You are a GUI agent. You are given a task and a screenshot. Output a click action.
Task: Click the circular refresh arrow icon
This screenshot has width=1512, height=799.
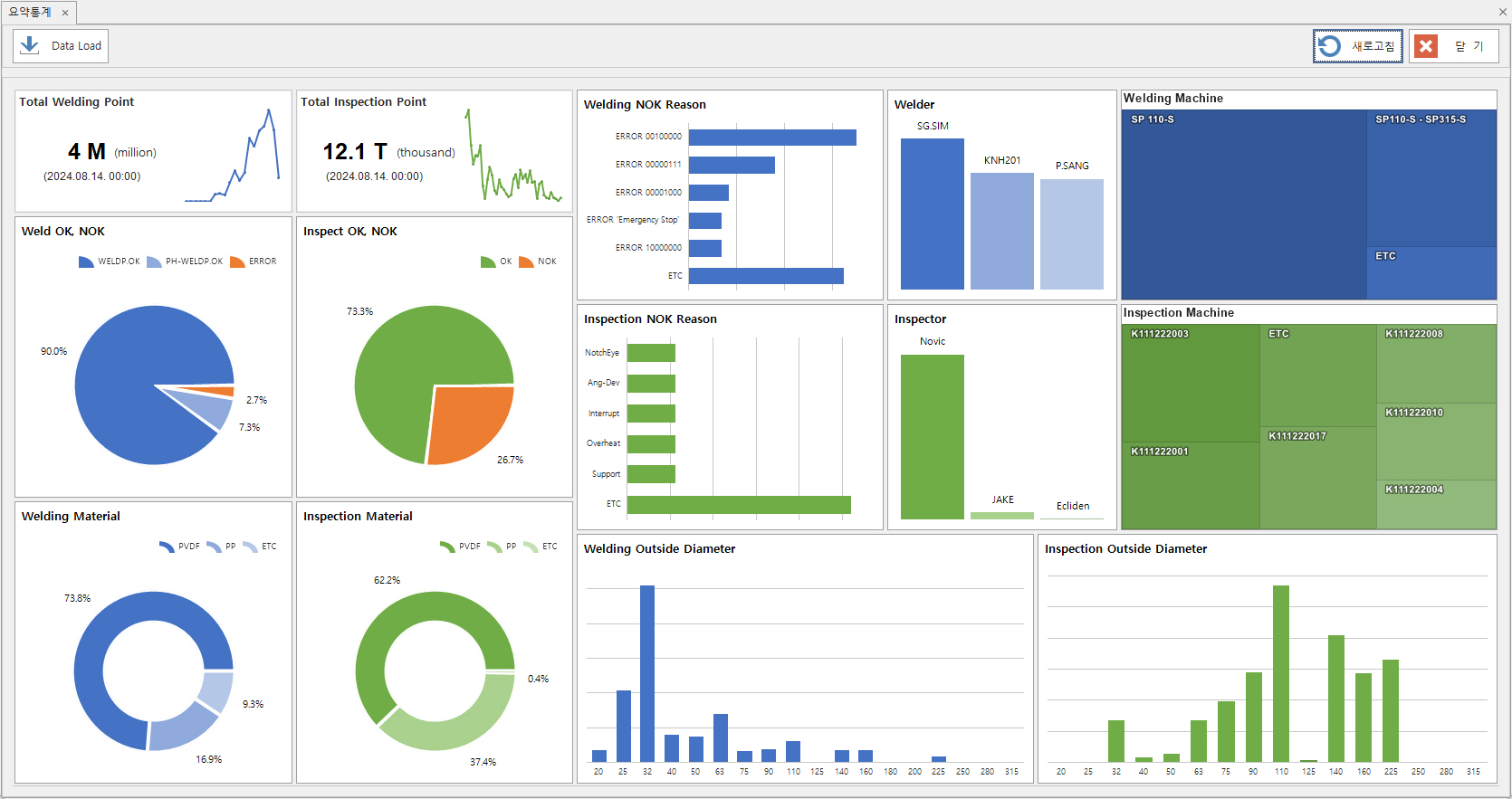click(x=1329, y=46)
